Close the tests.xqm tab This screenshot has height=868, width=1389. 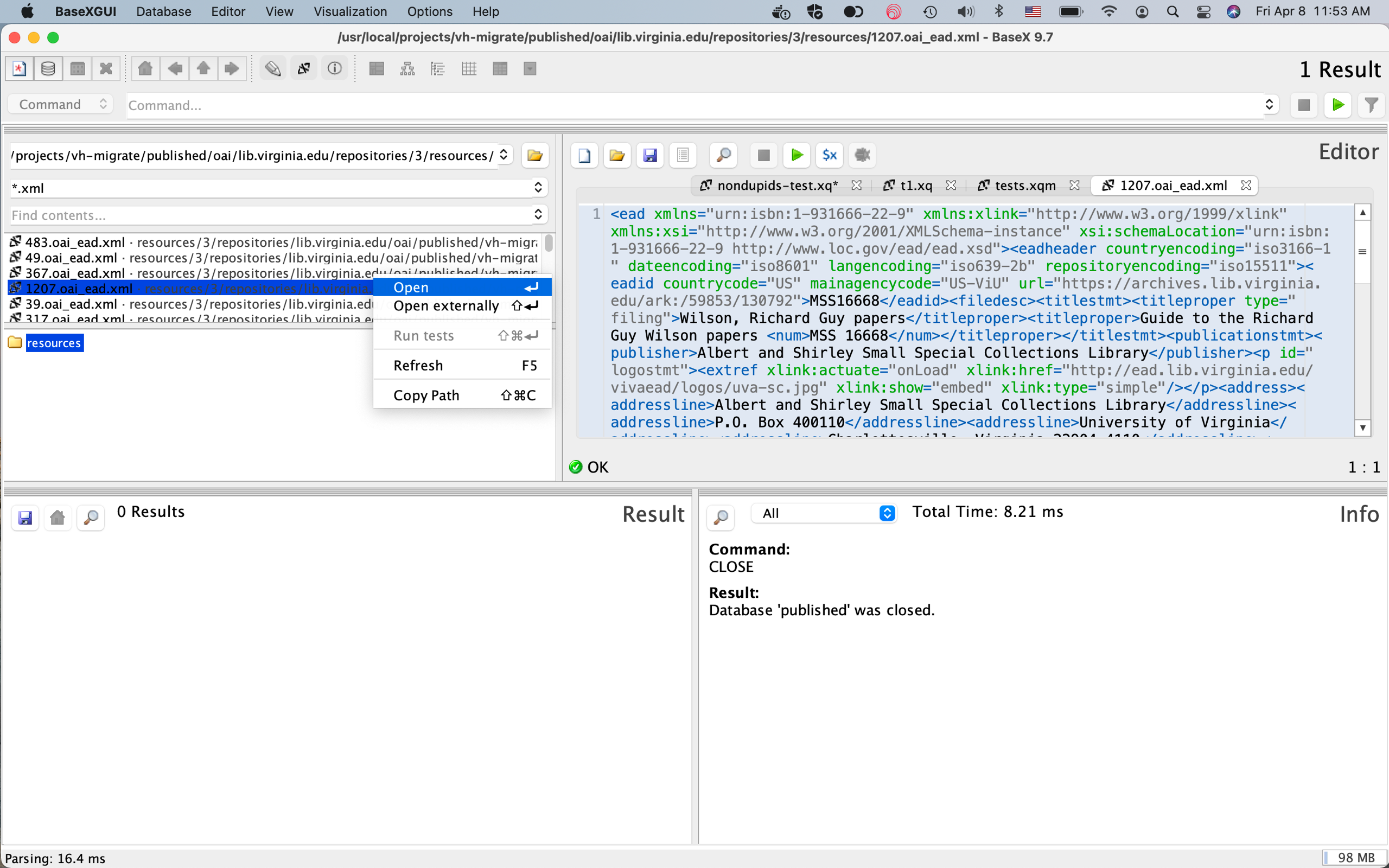point(1074,186)
